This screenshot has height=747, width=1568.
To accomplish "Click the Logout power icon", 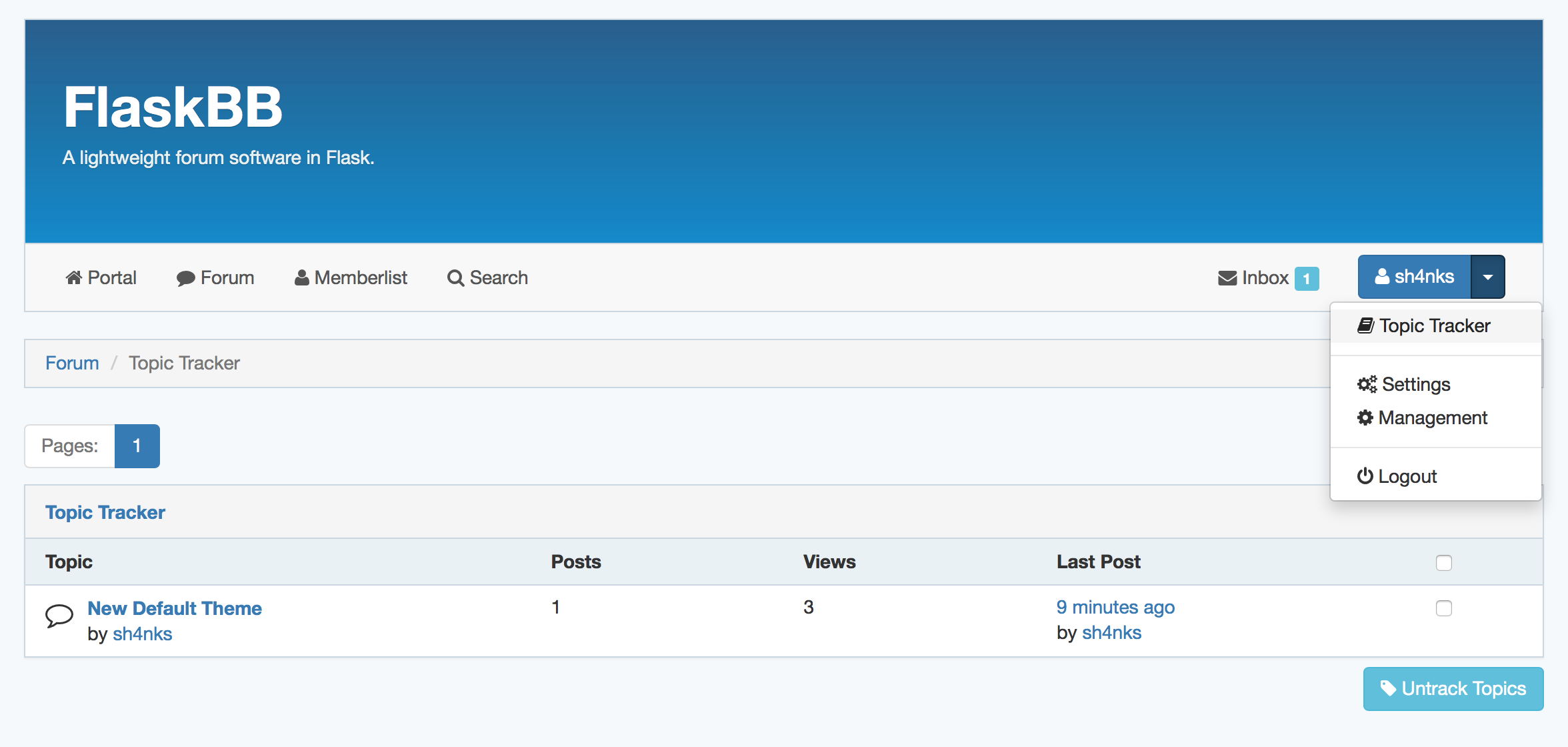I will [1365, 476].
